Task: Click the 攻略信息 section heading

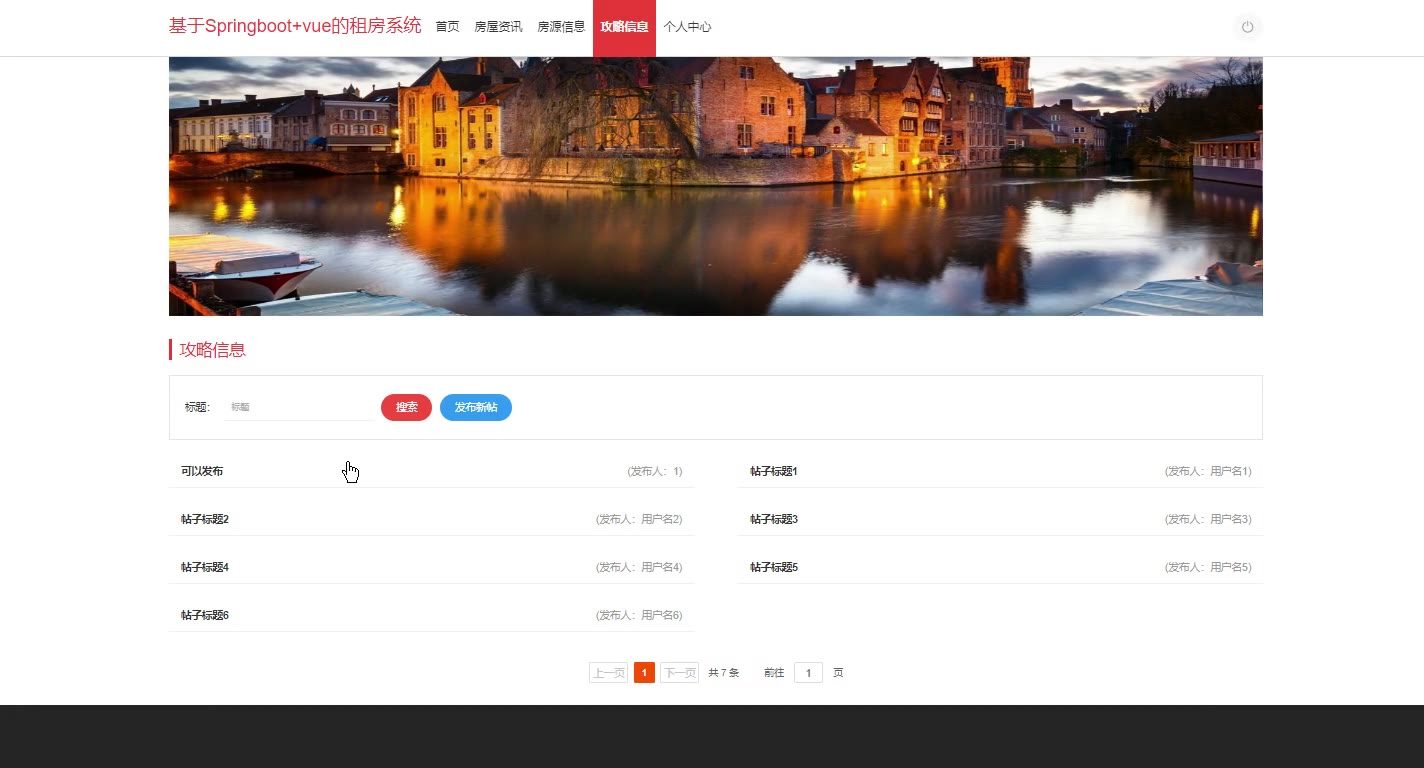Action: tap(213, 350)
